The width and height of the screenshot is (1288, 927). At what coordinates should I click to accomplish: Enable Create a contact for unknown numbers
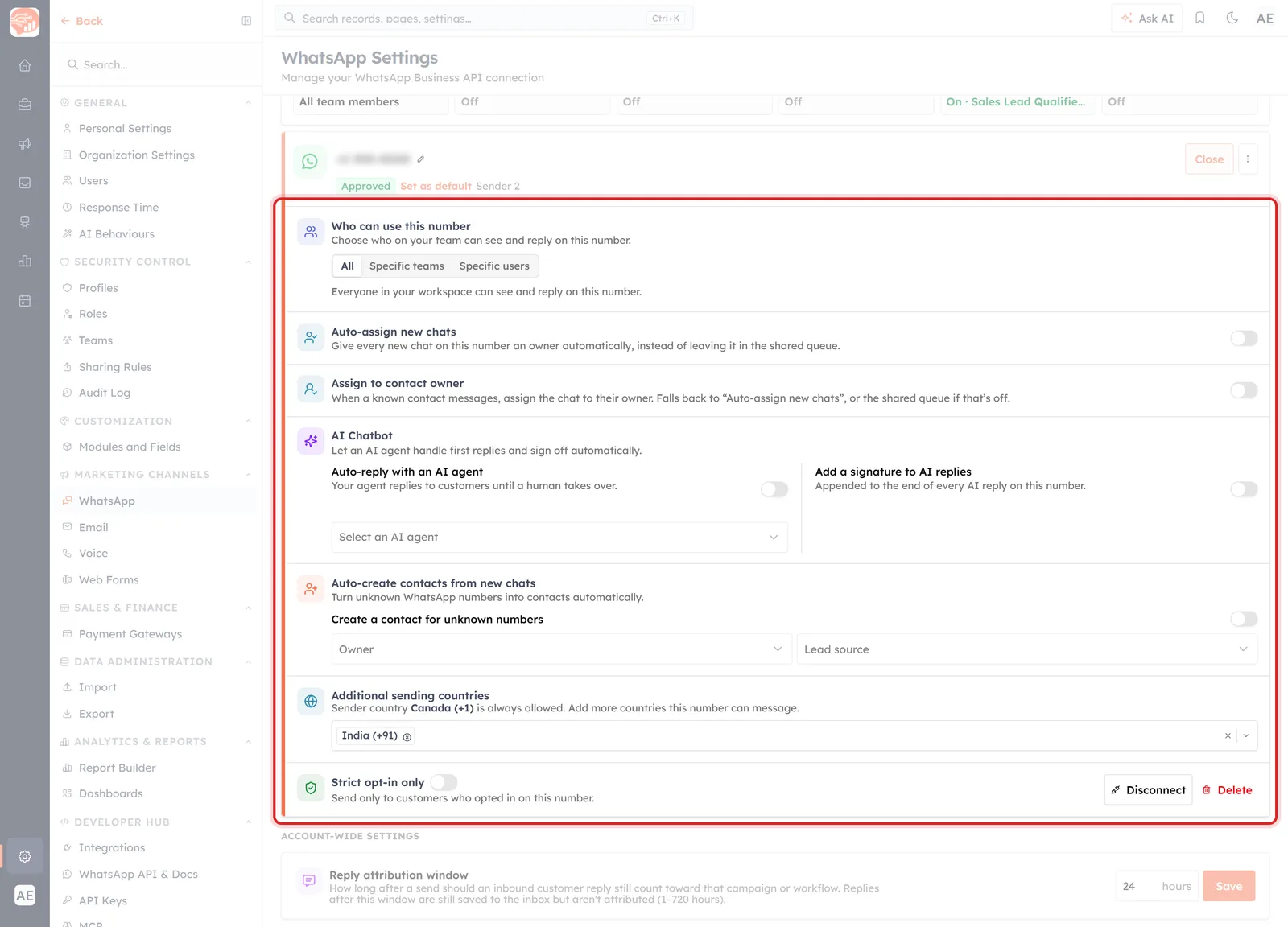tap(1244, 619)
